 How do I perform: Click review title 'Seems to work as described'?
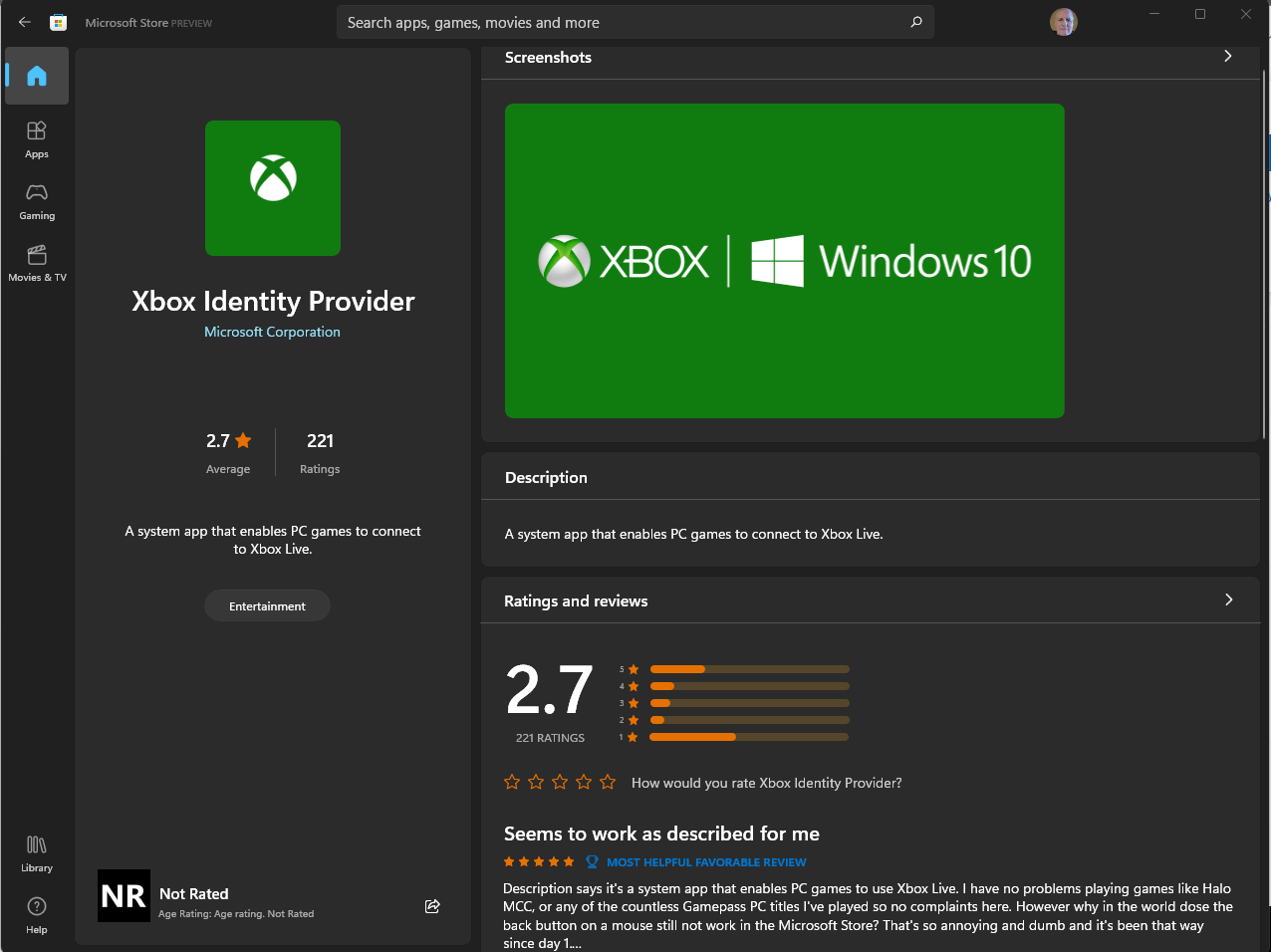[x=661, y=833]
